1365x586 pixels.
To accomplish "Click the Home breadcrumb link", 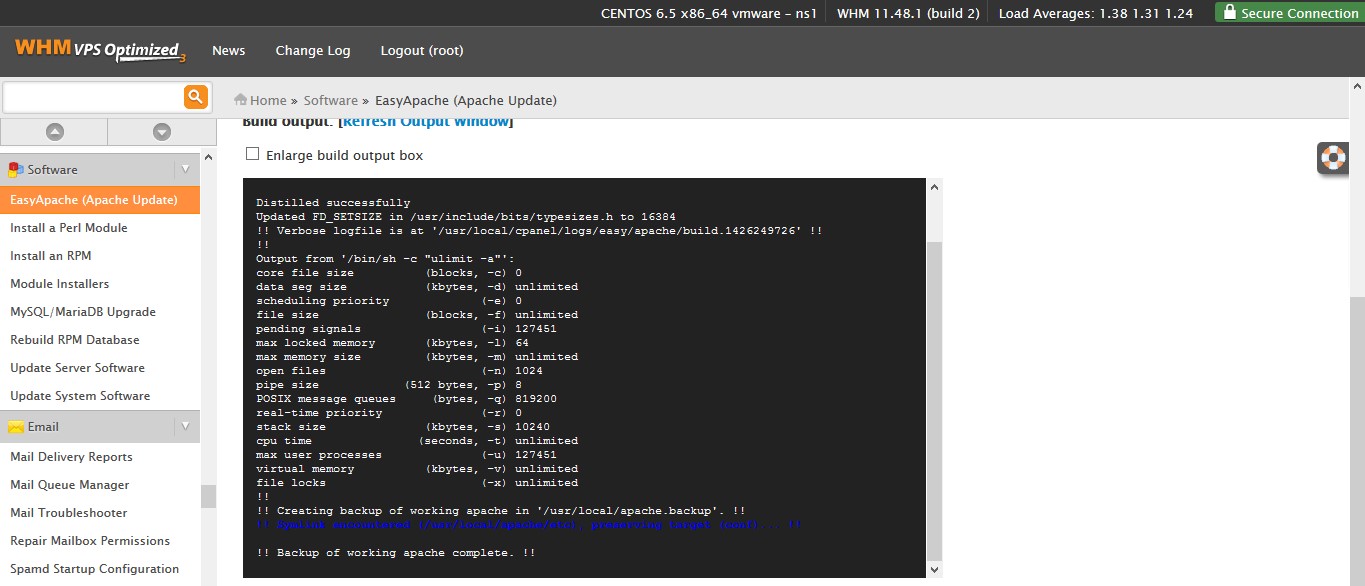I will click(268, 100).
